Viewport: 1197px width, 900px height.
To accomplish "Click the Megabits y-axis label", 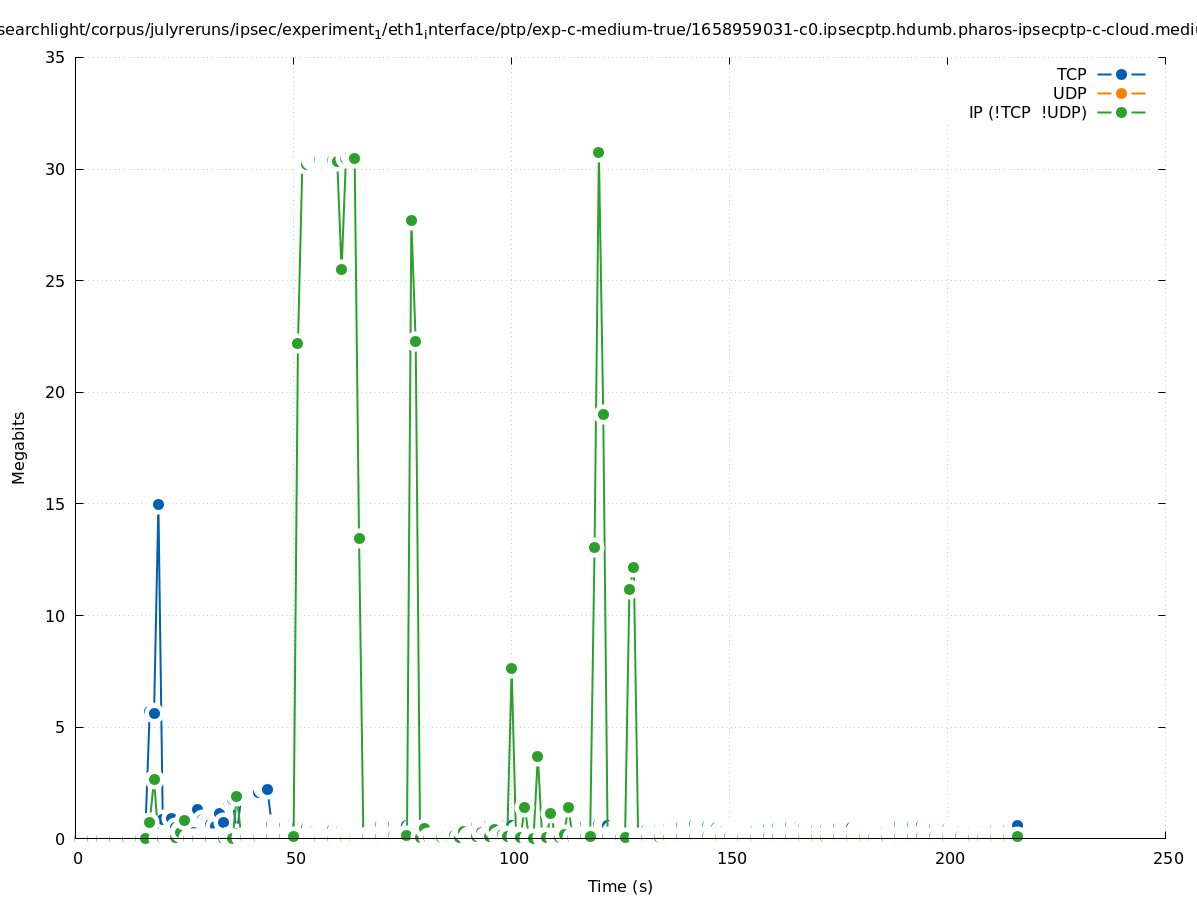I will pyautogui.click(x=19, y=447).
